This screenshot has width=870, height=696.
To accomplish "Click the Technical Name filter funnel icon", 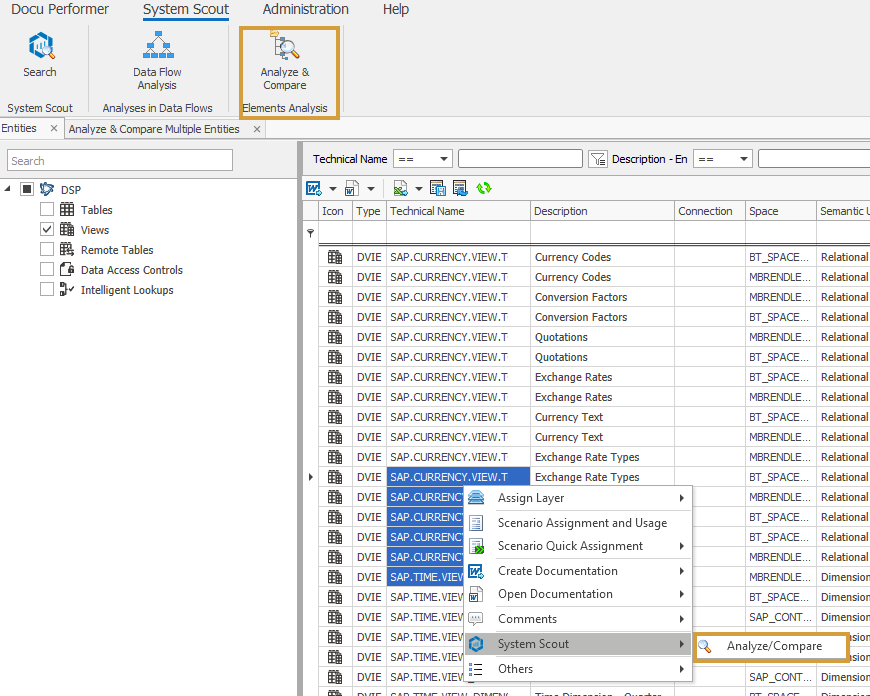I will 598,159.
